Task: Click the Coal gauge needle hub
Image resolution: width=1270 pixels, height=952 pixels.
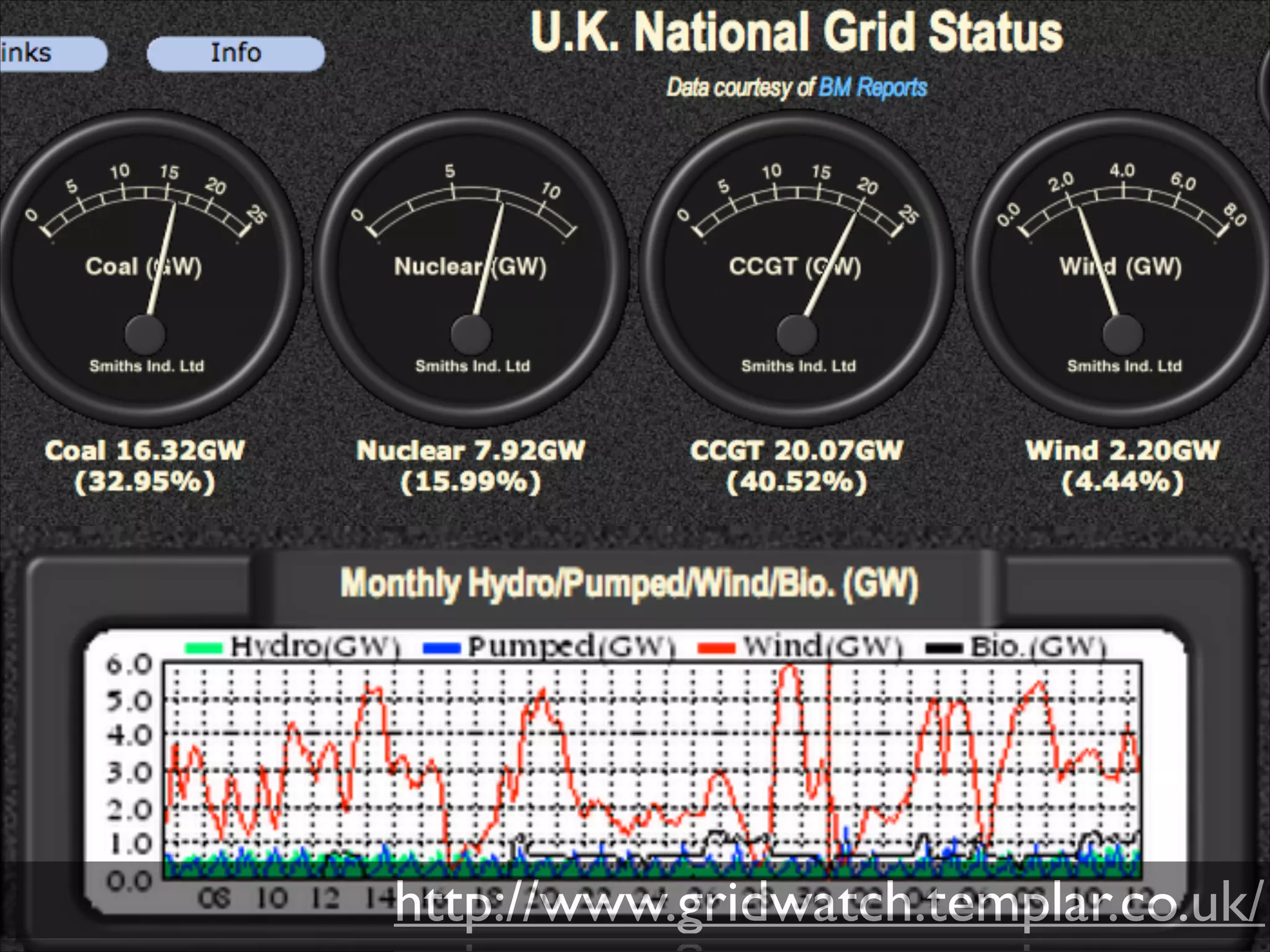Action: (145, 333)
